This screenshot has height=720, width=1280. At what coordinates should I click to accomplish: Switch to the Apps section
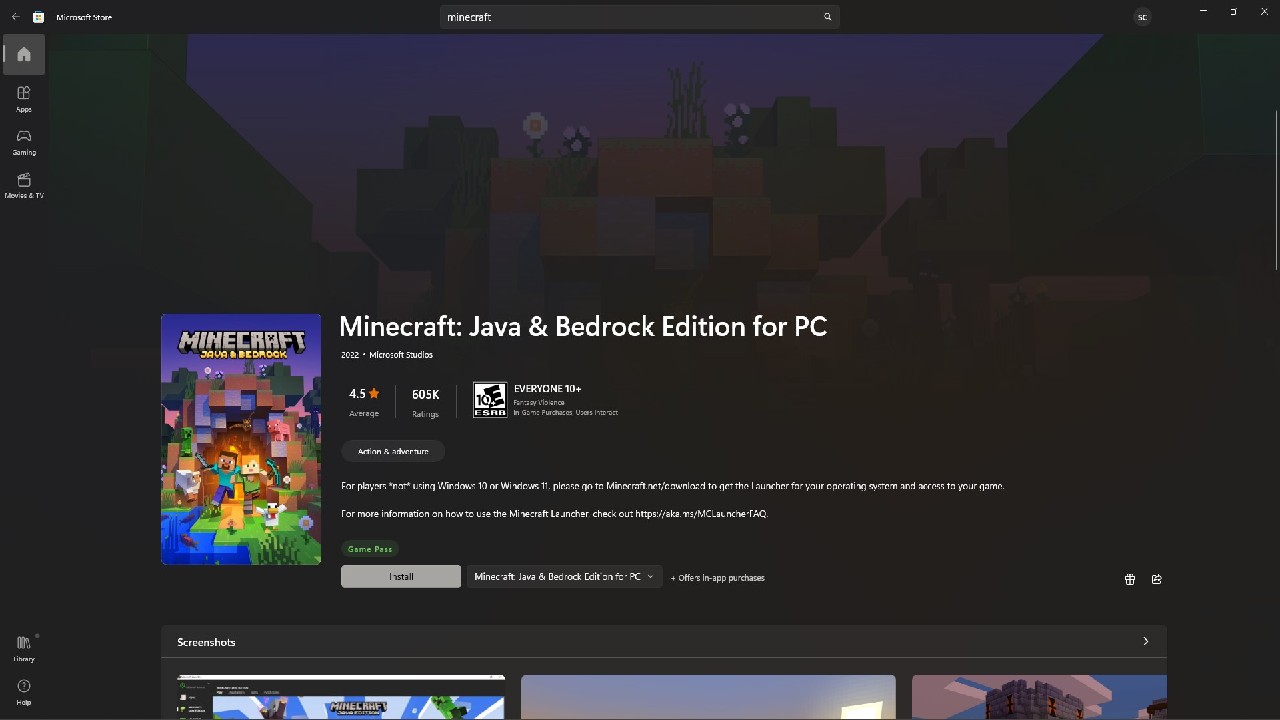(x=23, y=98)
